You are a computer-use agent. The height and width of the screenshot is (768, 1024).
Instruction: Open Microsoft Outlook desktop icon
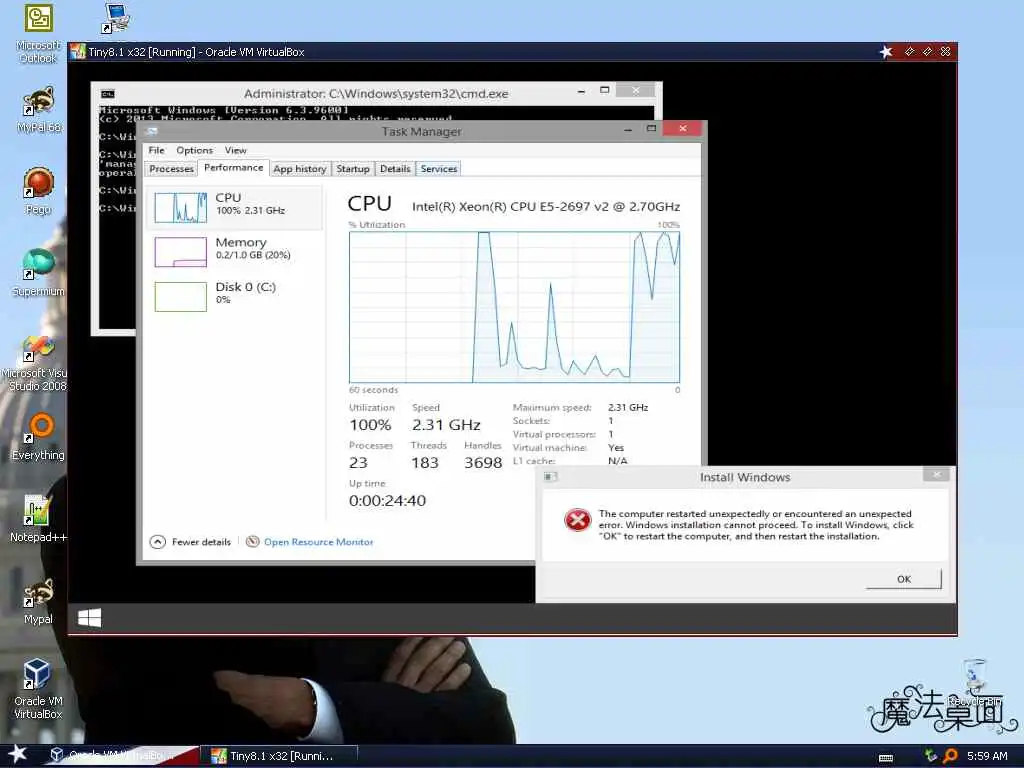(38, 33)
